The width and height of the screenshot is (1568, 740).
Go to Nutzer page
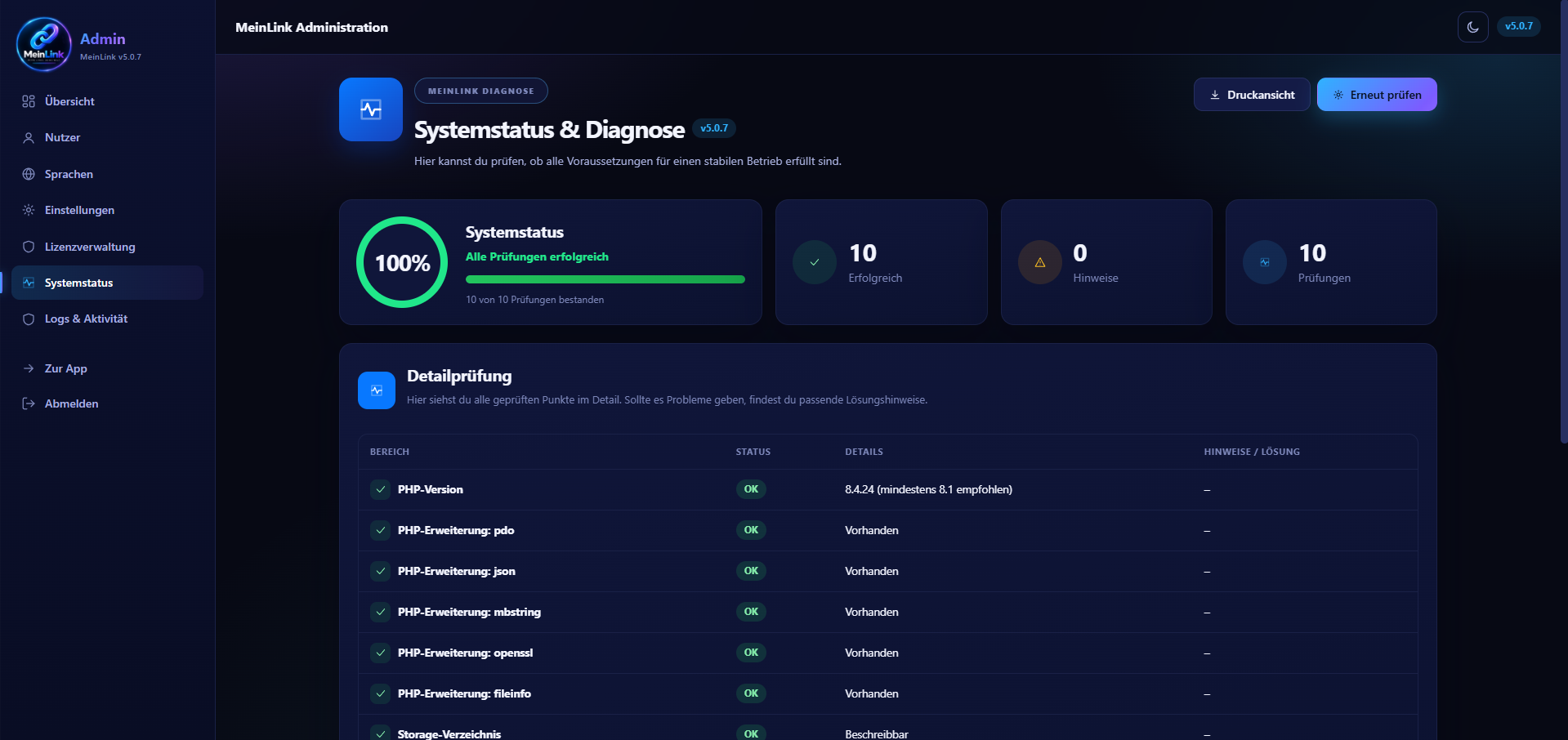coord(107,137)
